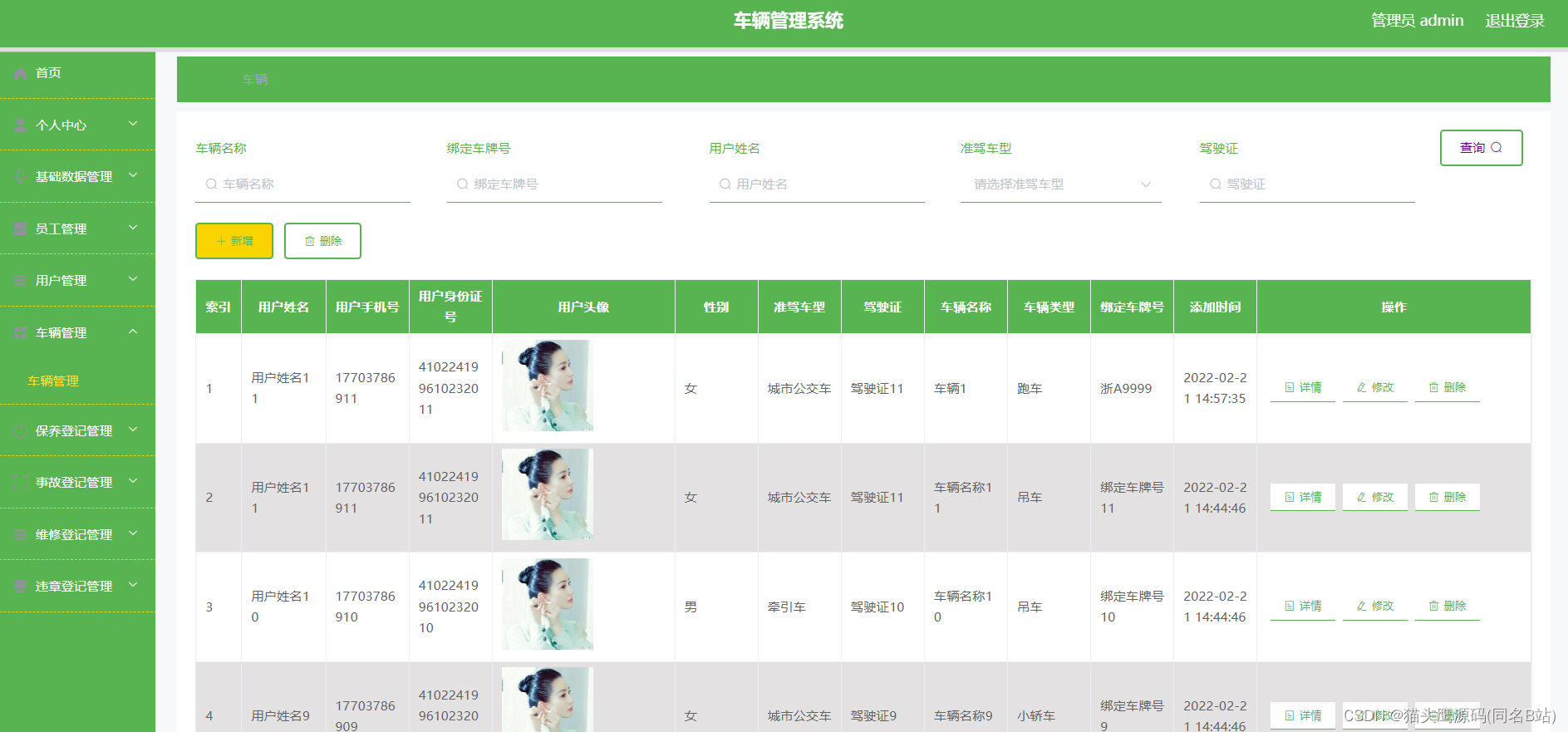Click the 管理员 admin label
Viewport: 1568px width, 732px height.
coord(1417,21)
